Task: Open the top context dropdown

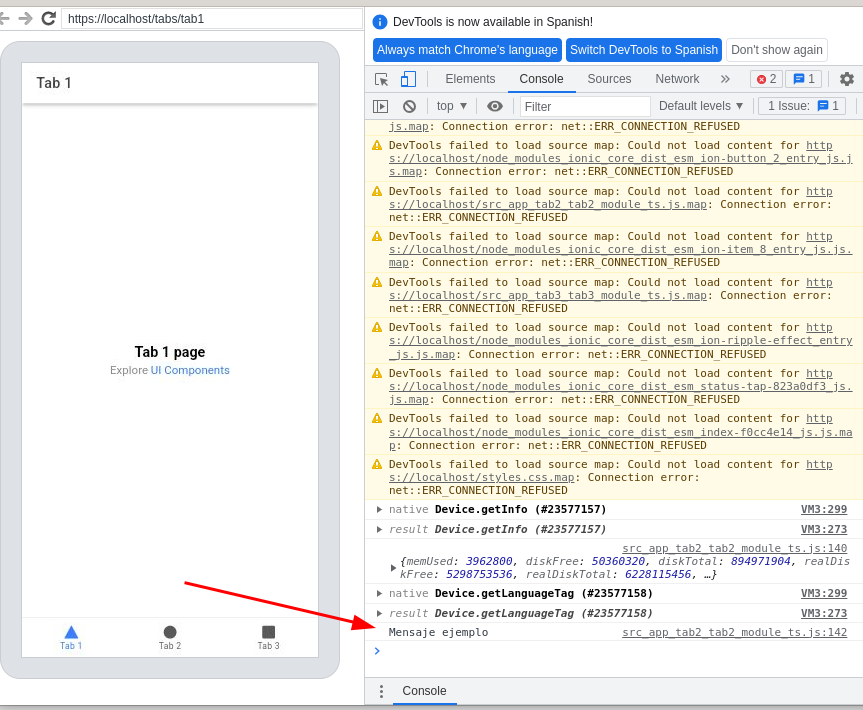Action: [x=452, y=106]
